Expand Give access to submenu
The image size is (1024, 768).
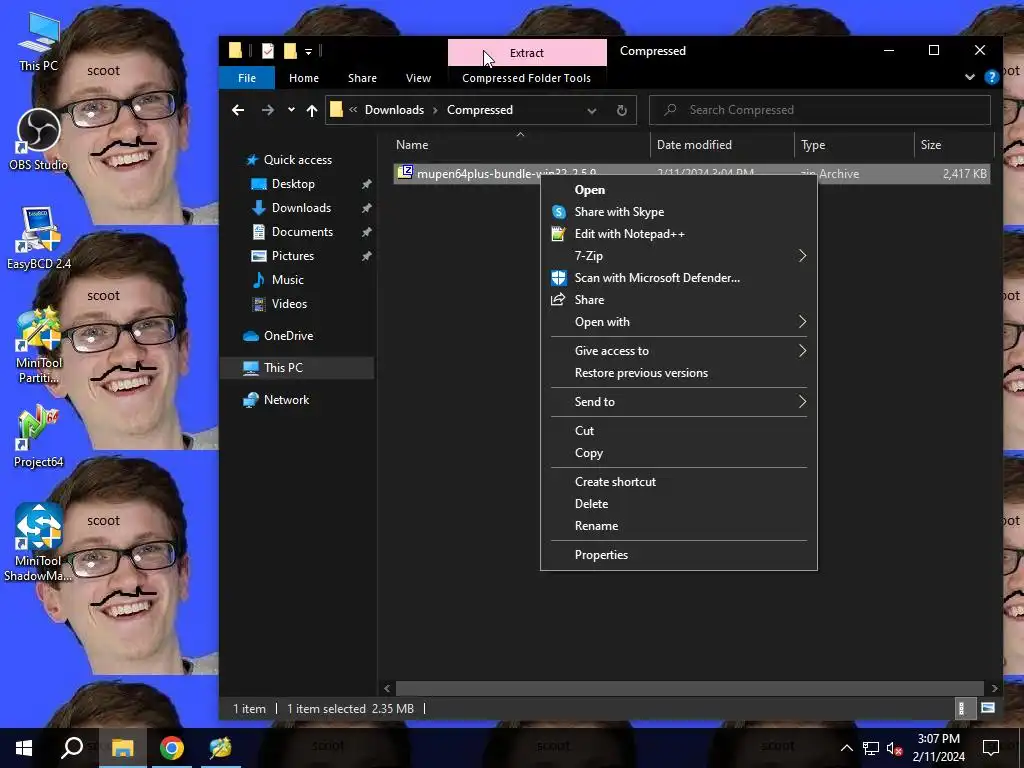[x=679, y=351]
